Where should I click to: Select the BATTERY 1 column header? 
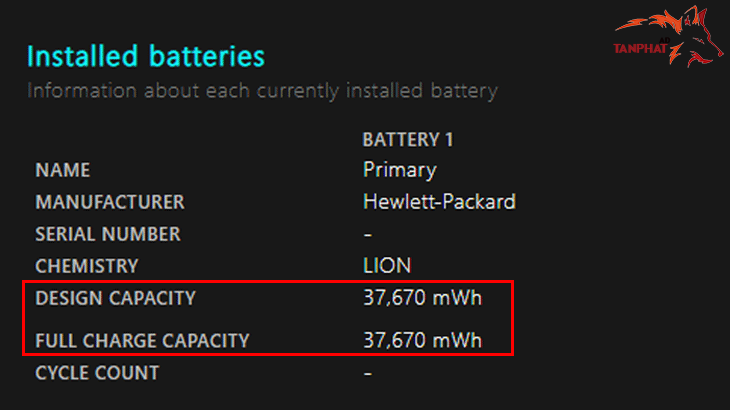[414, 139]
